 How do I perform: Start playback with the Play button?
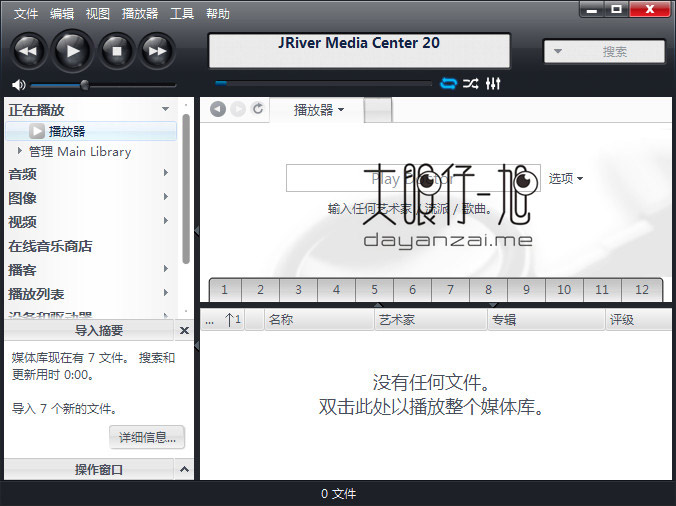[72, 51]
